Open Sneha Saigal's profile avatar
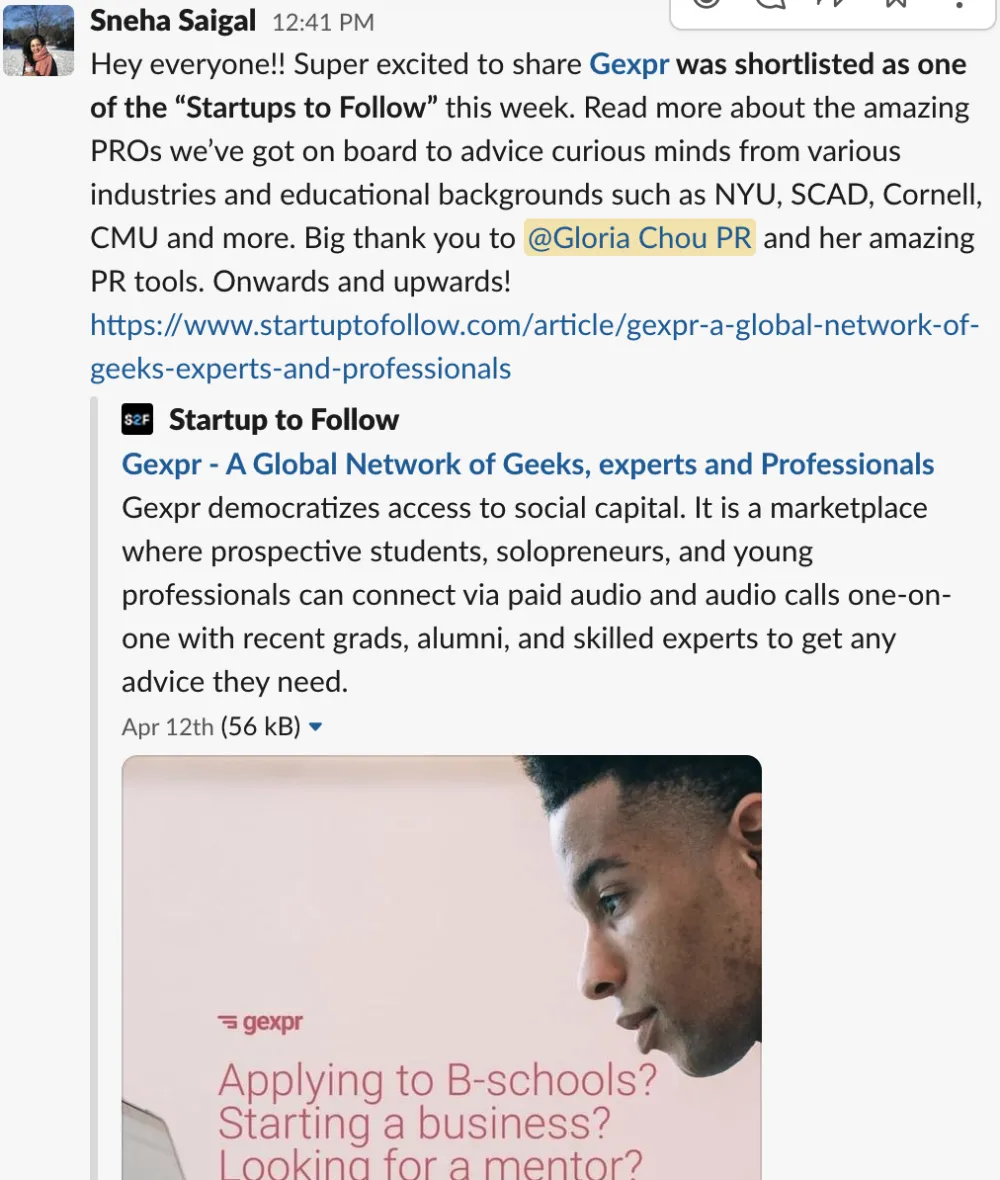The image size is (1000, 1180). [39, 40]
